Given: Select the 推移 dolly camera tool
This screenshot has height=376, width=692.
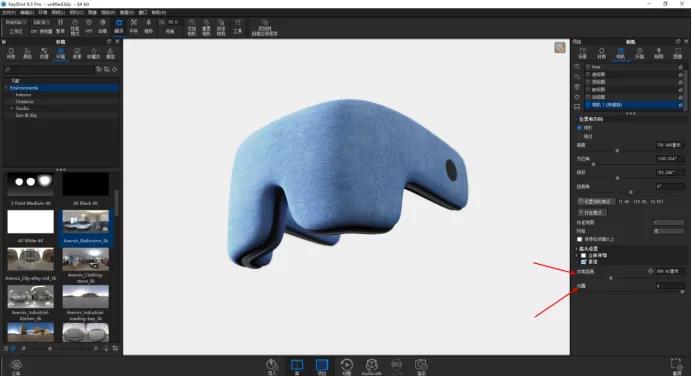Looking at the screenshot, I should coord(149,26).
